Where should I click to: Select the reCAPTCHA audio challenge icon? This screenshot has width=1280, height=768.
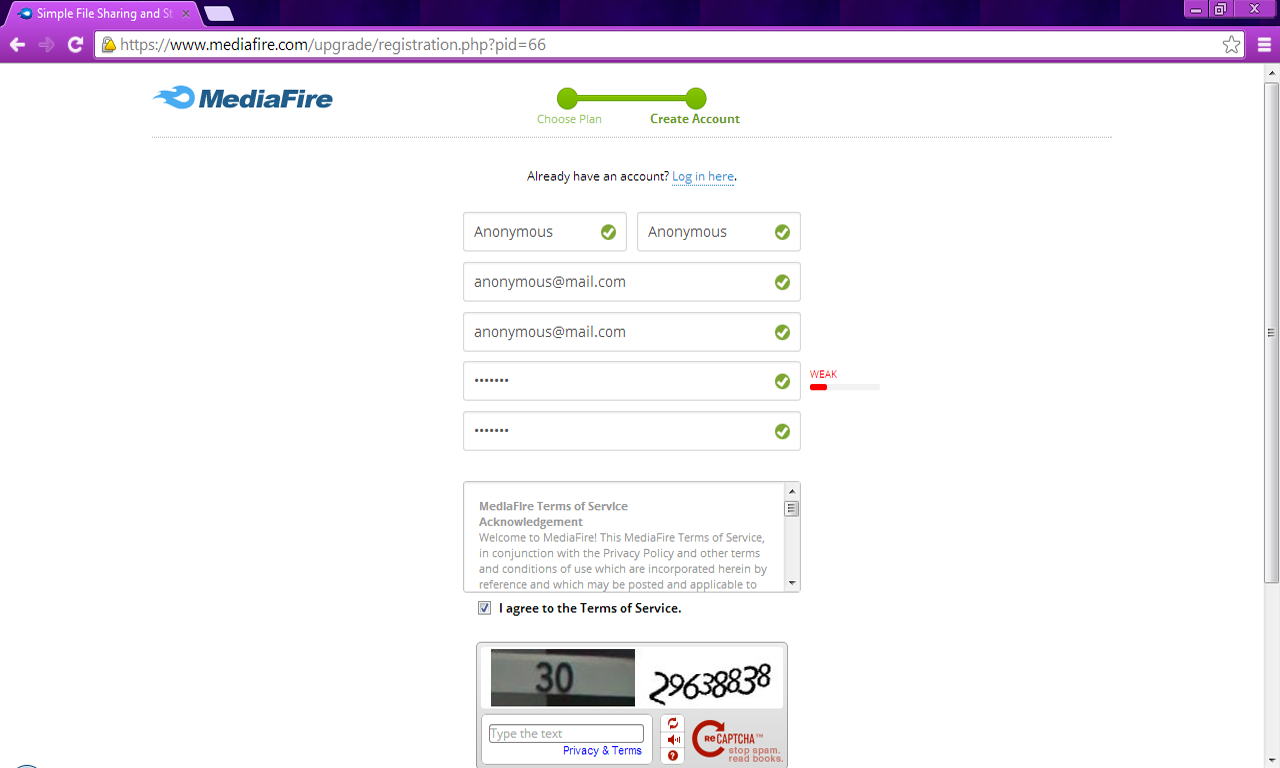click(671, 739)
